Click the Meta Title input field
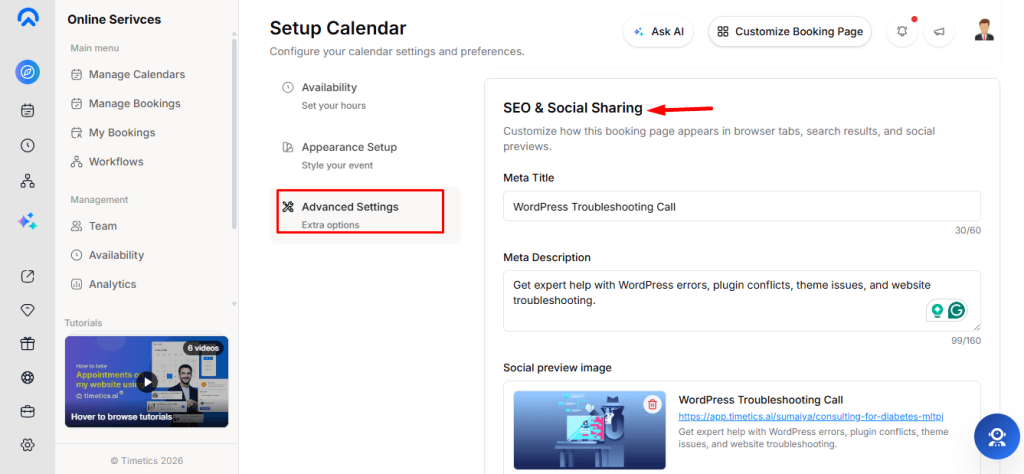The image size is (1024, 474). tap(742, 206)
